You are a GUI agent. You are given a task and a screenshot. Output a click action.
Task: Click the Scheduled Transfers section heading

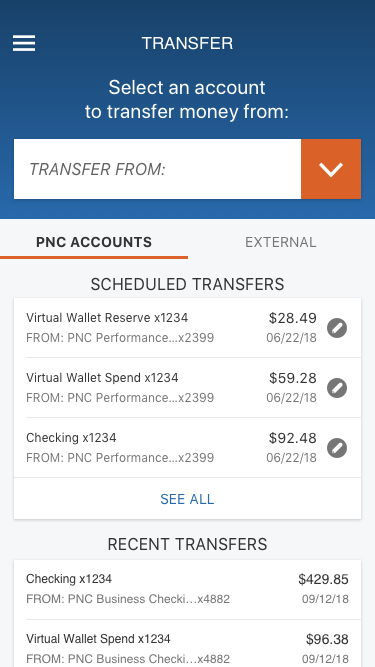click(x=187, y=284)
